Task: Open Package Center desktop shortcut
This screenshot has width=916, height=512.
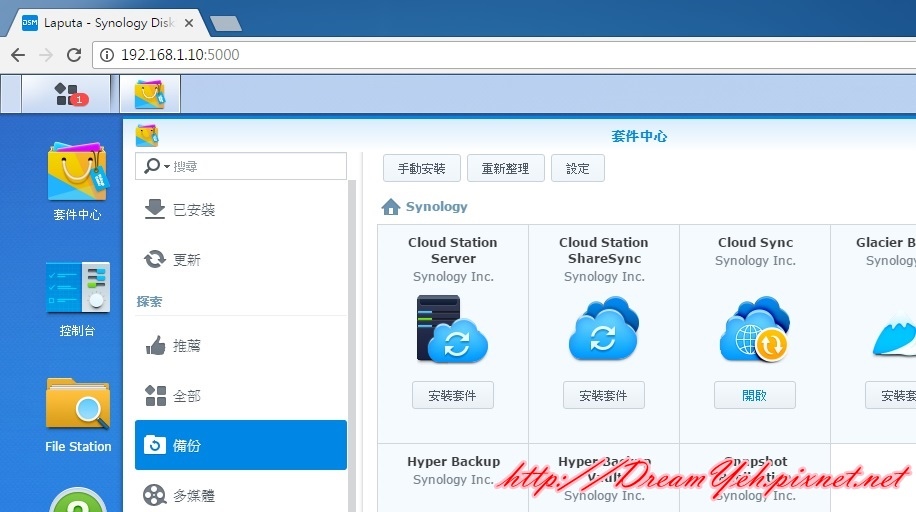Action: (77, 182)
